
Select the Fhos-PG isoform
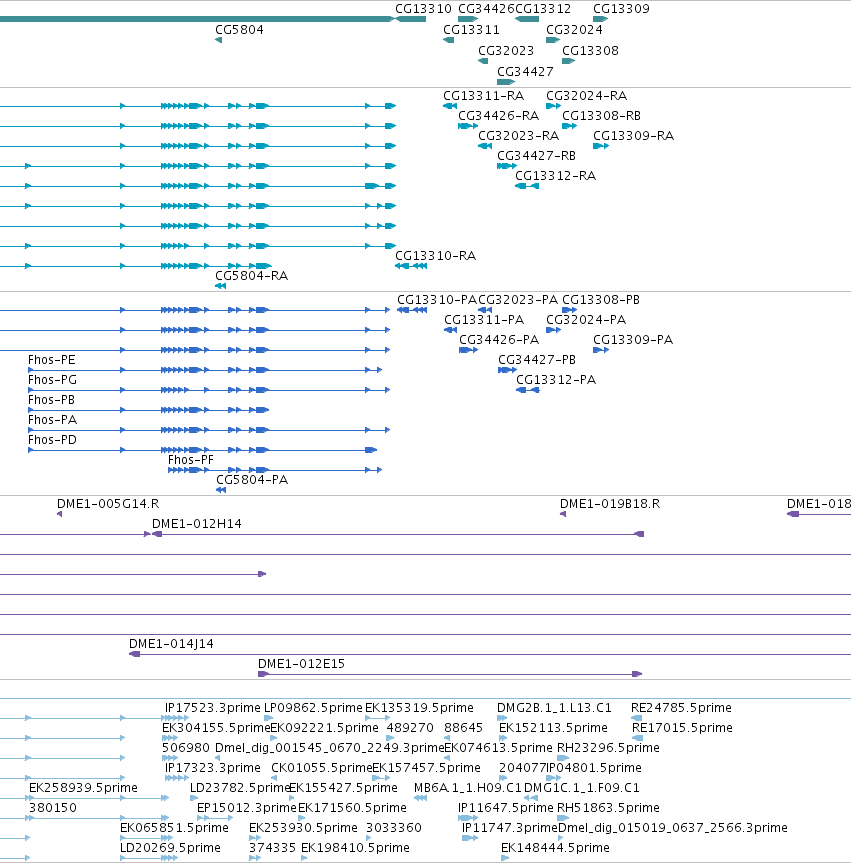coord(52,380)
